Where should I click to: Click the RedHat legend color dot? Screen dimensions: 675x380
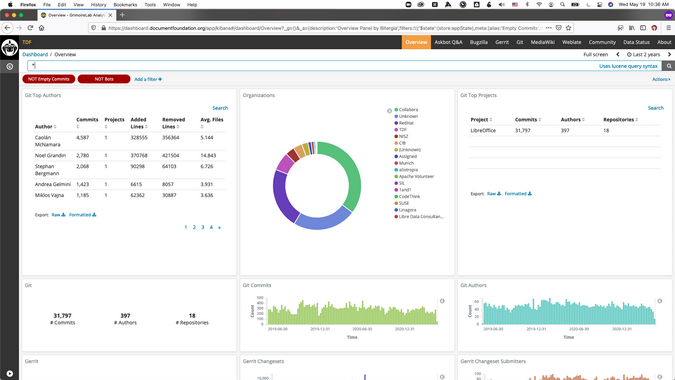click(396, 123)
